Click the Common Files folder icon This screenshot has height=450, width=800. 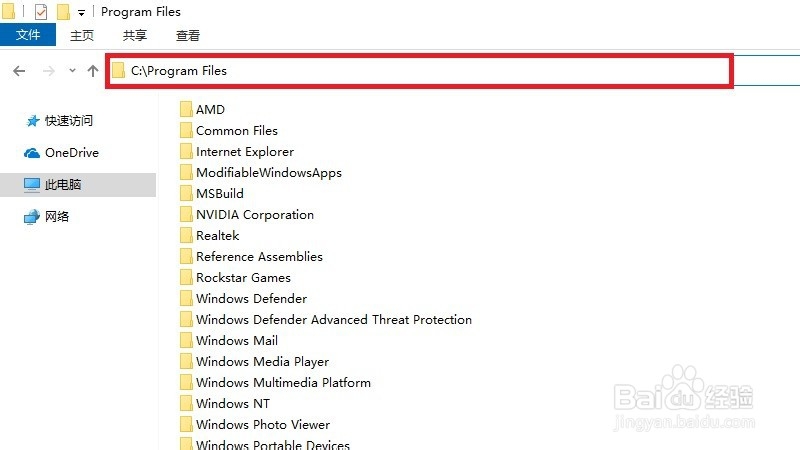[x=186, y=130]
